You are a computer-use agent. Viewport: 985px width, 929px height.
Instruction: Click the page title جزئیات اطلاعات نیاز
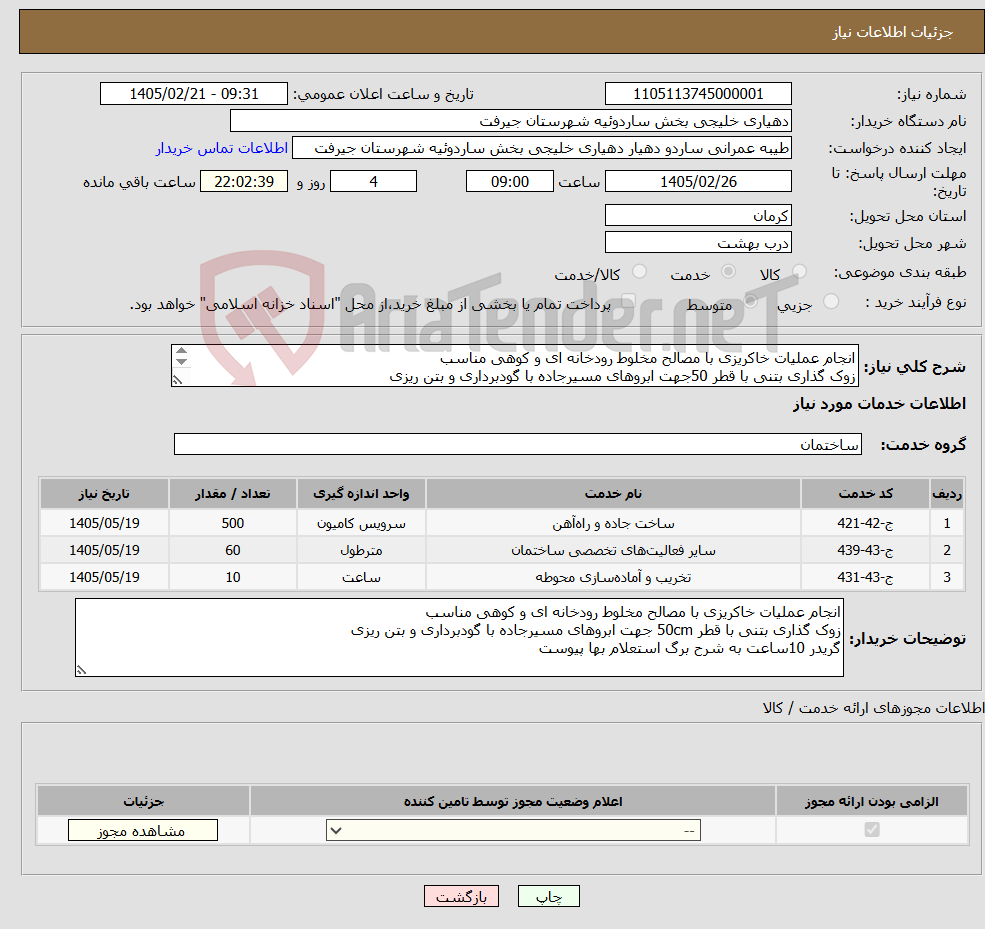click(x=893, y=32)
